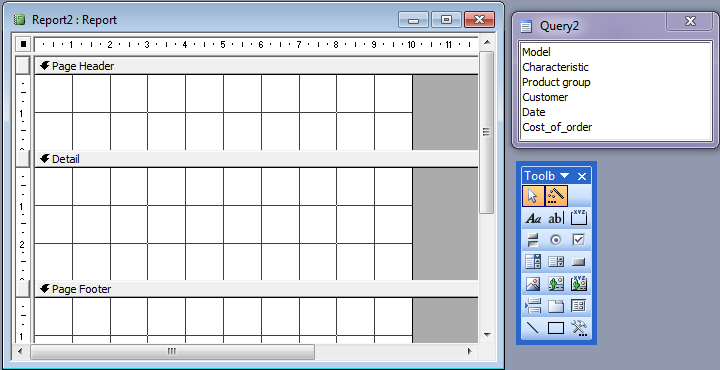The image size is (720, 370).
Task: Select the Customer field in Query2
Action: pyautogui.click(x=545, y=97)
